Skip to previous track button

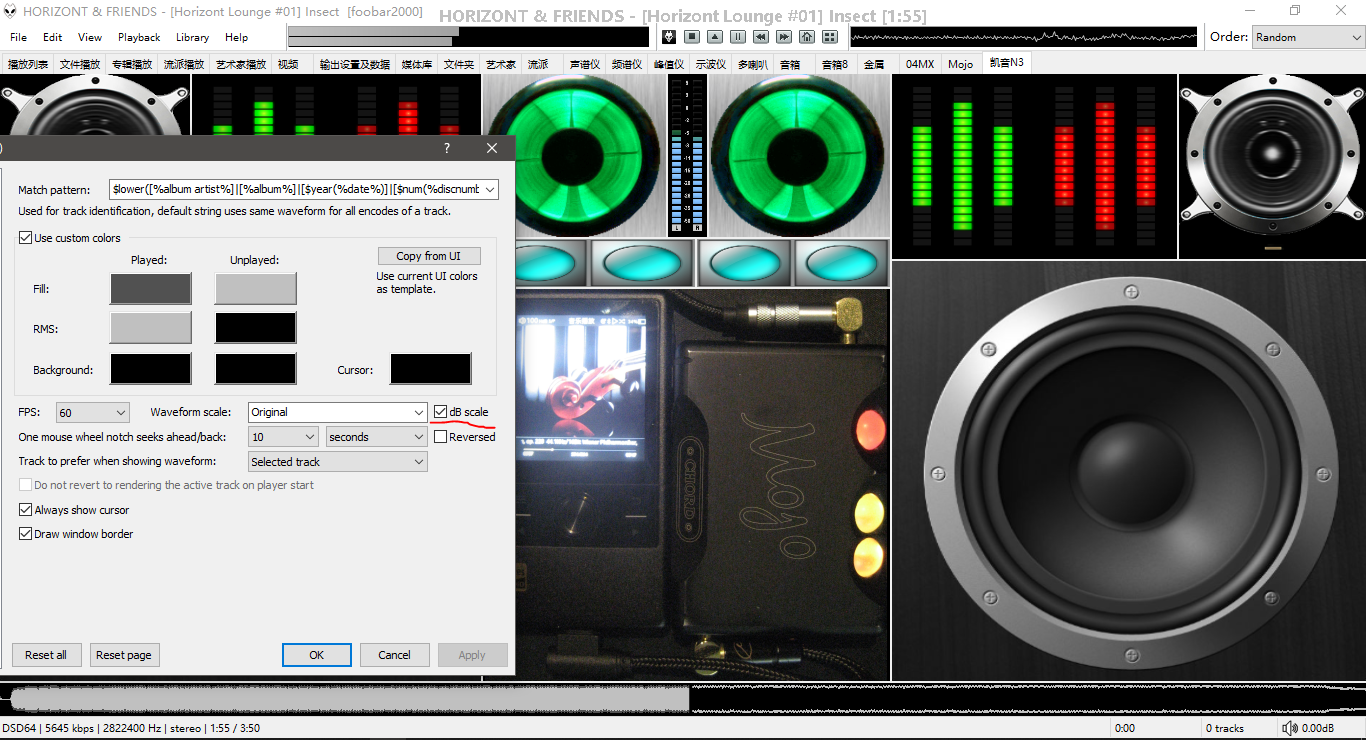point(761,37)
